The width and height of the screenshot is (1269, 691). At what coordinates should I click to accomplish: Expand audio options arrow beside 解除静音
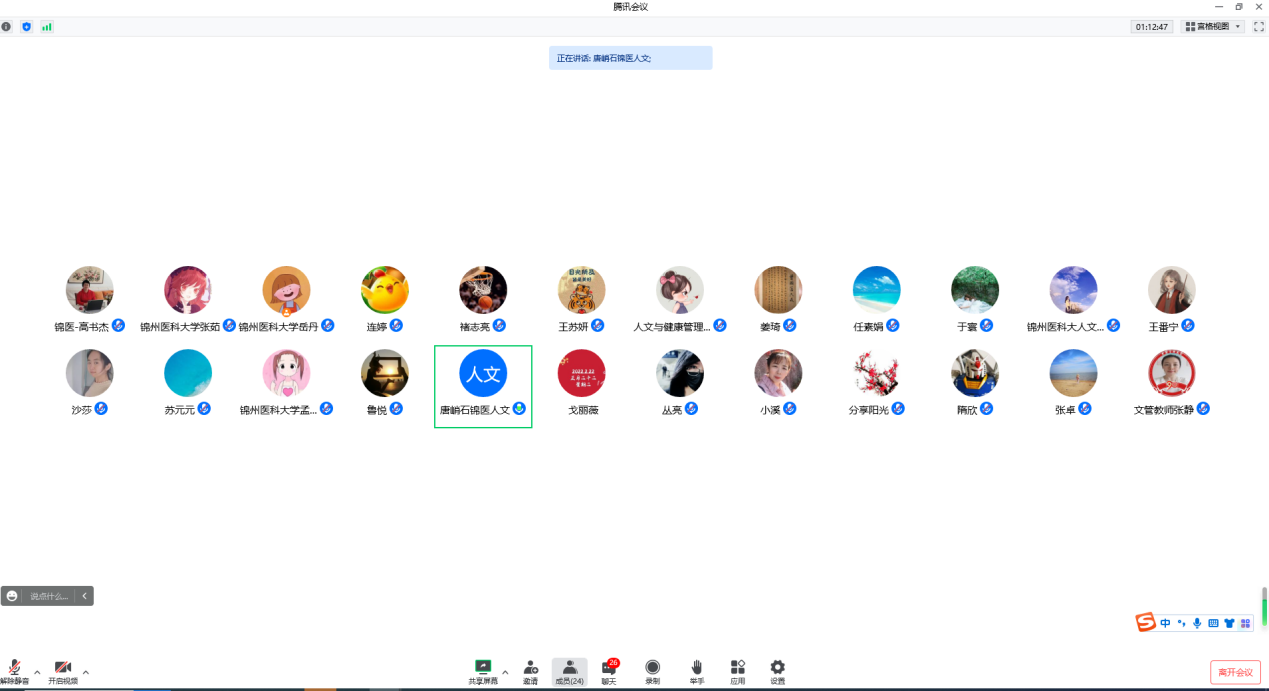tap(37, 672)
